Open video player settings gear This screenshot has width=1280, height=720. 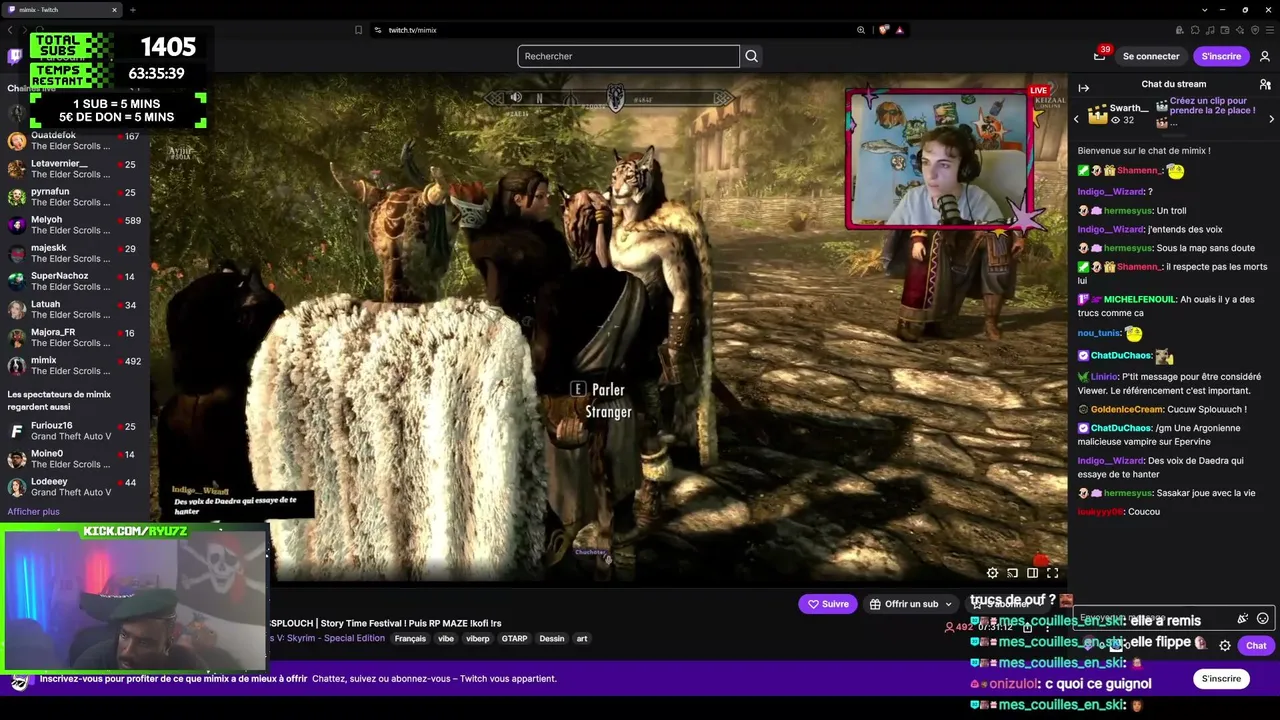992,573
